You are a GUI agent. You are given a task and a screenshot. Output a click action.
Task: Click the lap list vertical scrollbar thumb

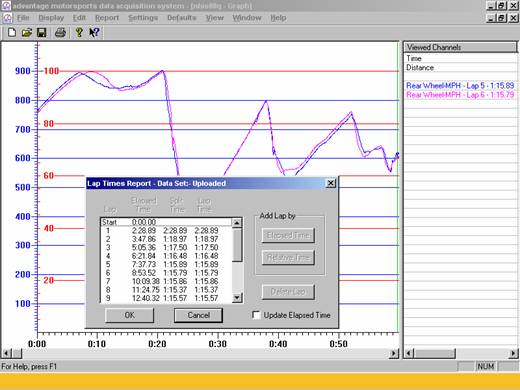point(237,245)
